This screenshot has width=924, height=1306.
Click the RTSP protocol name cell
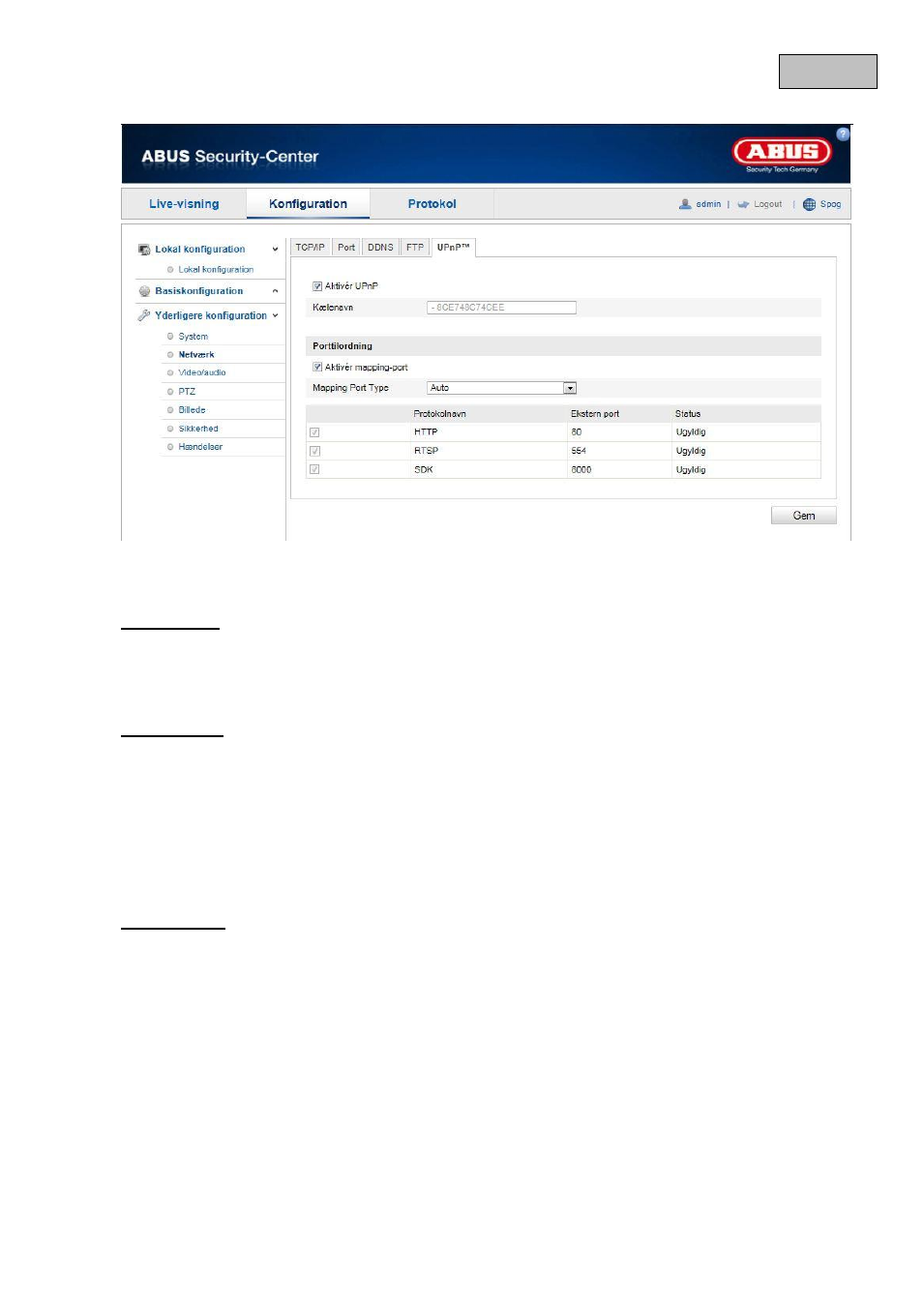[x=427, y=451]
